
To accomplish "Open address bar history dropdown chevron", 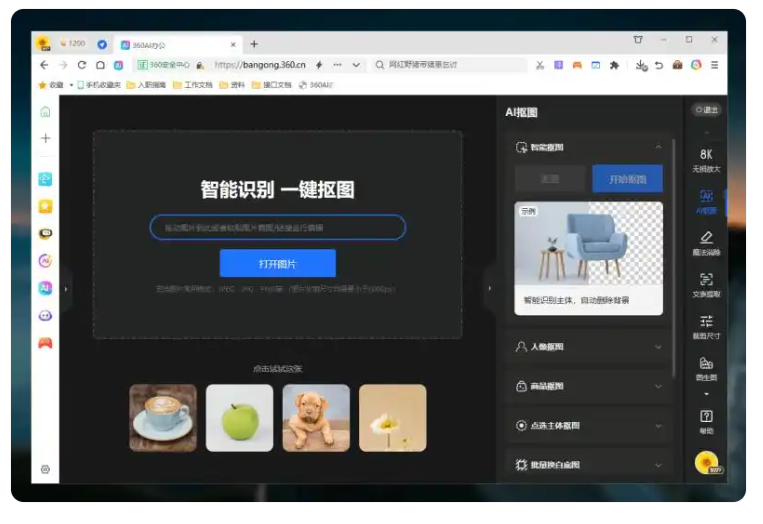I will click(x=356, y=65).
